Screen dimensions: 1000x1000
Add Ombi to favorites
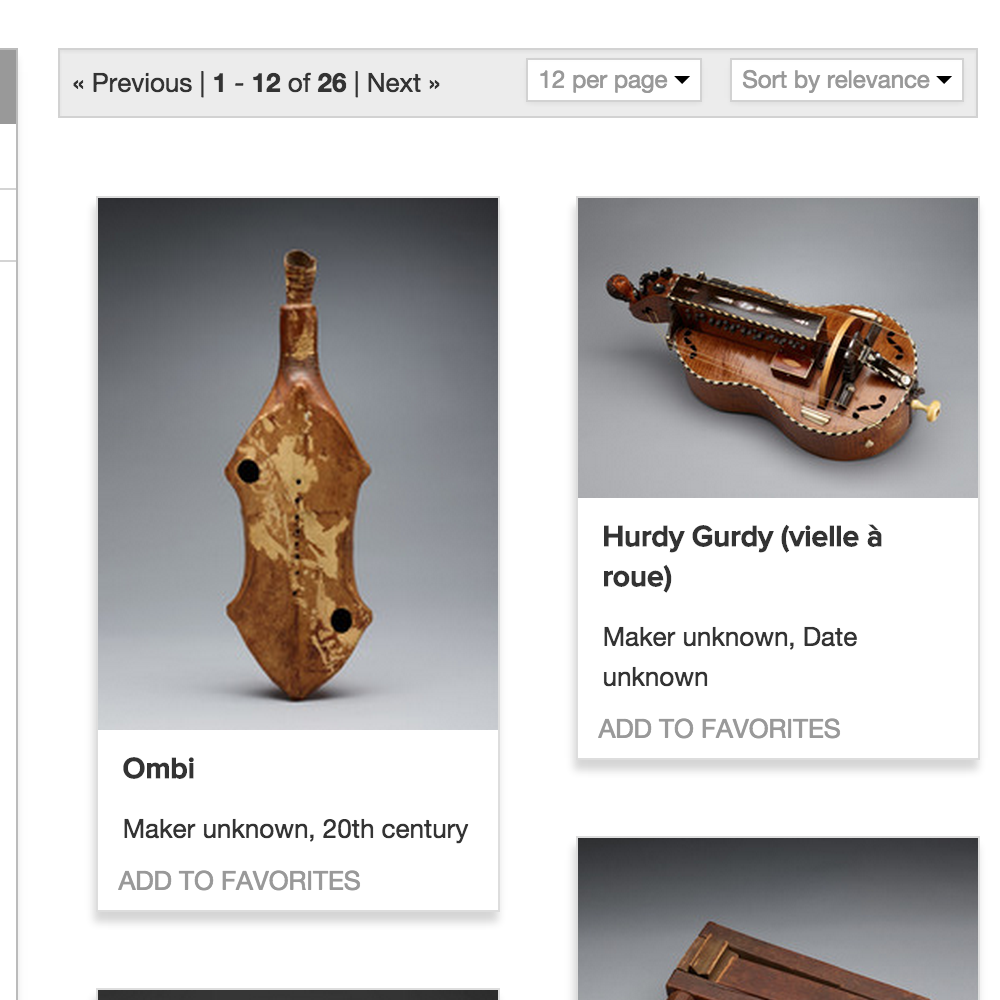point(239,881)
